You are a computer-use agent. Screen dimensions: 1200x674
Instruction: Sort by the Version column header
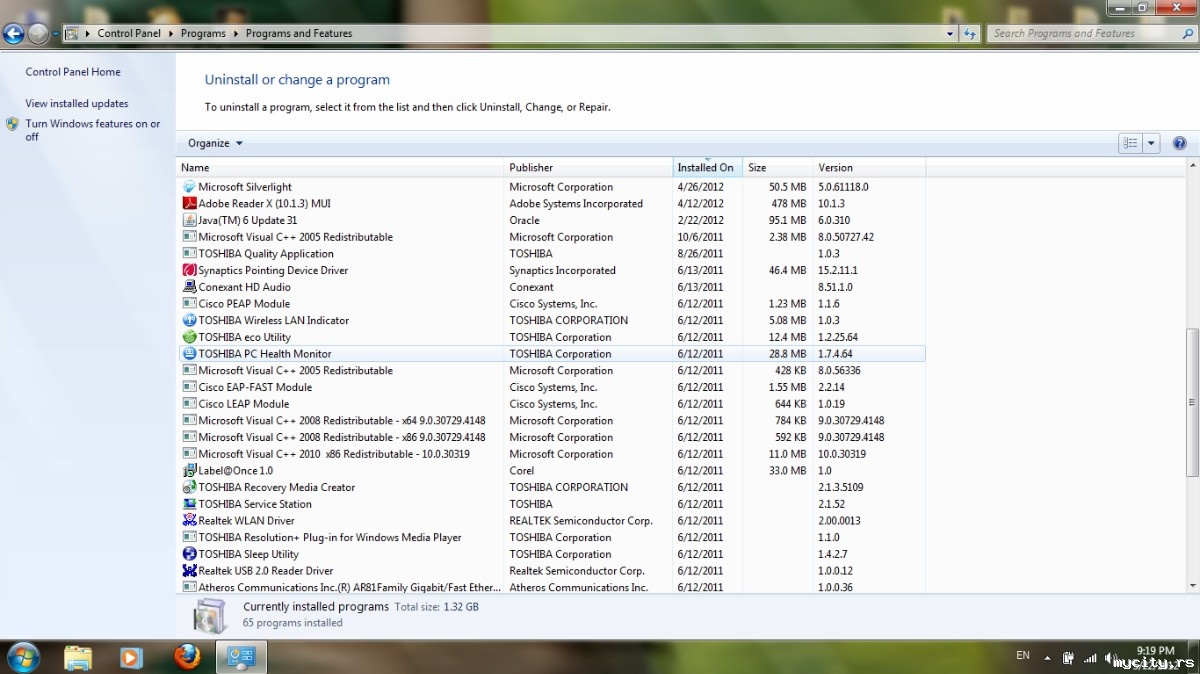pyautogui.click(x=869, y=167)
